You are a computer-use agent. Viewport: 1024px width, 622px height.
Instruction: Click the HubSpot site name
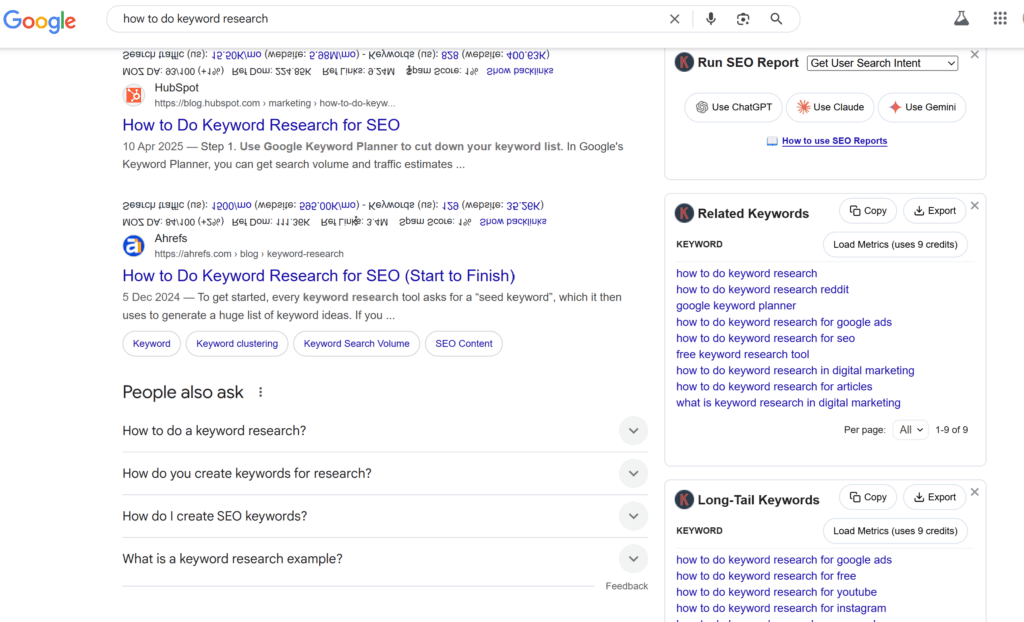pyautogui.click(x=176, y=88)
